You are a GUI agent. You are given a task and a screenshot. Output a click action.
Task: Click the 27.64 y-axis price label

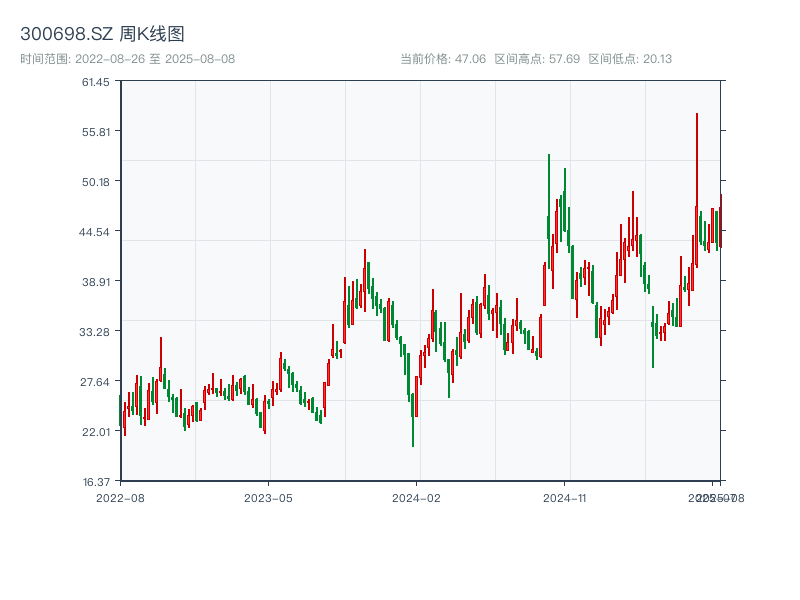pyautogui.click(x=96, y=382)
